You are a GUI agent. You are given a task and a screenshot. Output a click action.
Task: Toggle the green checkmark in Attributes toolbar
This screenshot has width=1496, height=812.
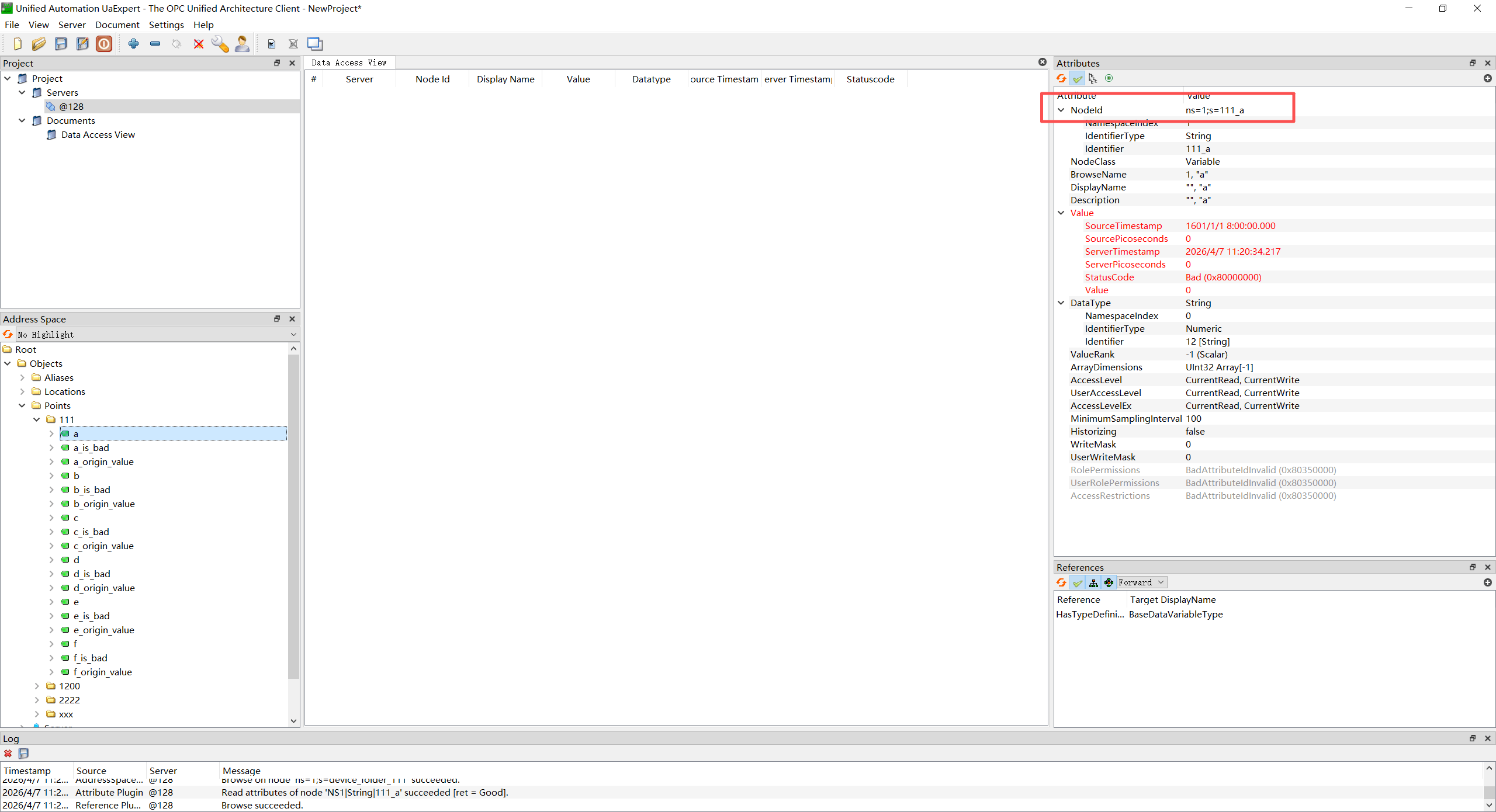1078,78
